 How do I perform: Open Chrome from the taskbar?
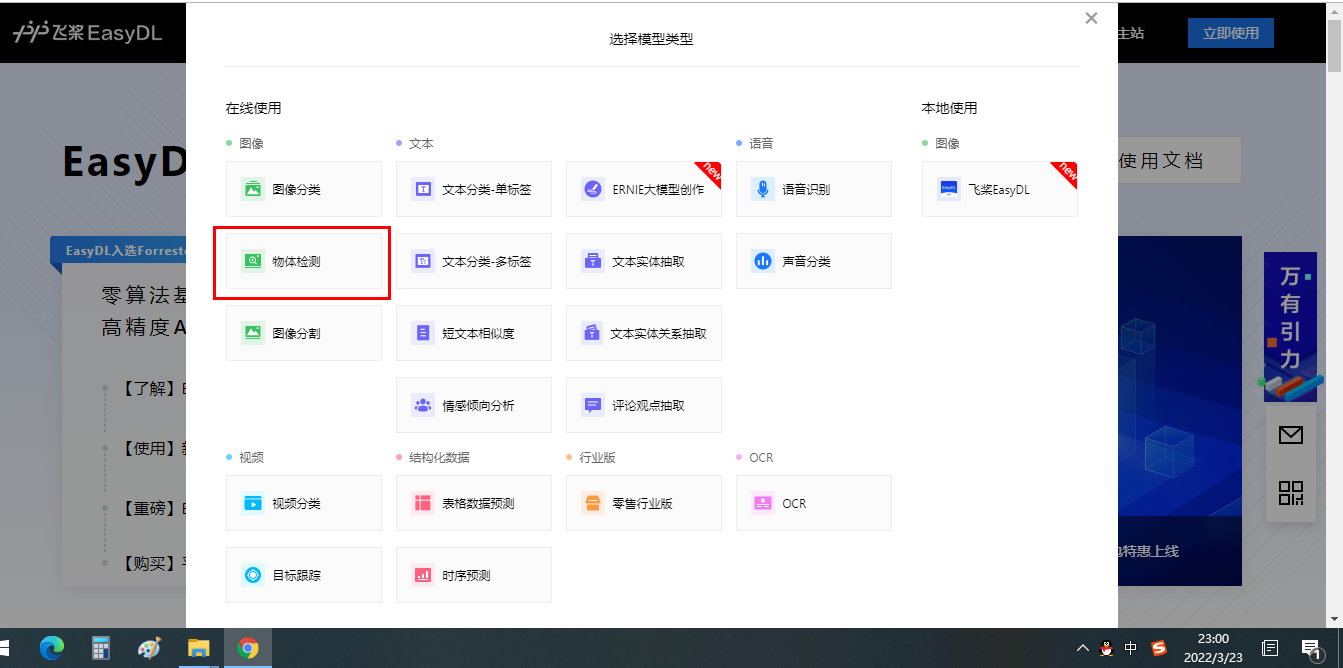click(249, 647)
